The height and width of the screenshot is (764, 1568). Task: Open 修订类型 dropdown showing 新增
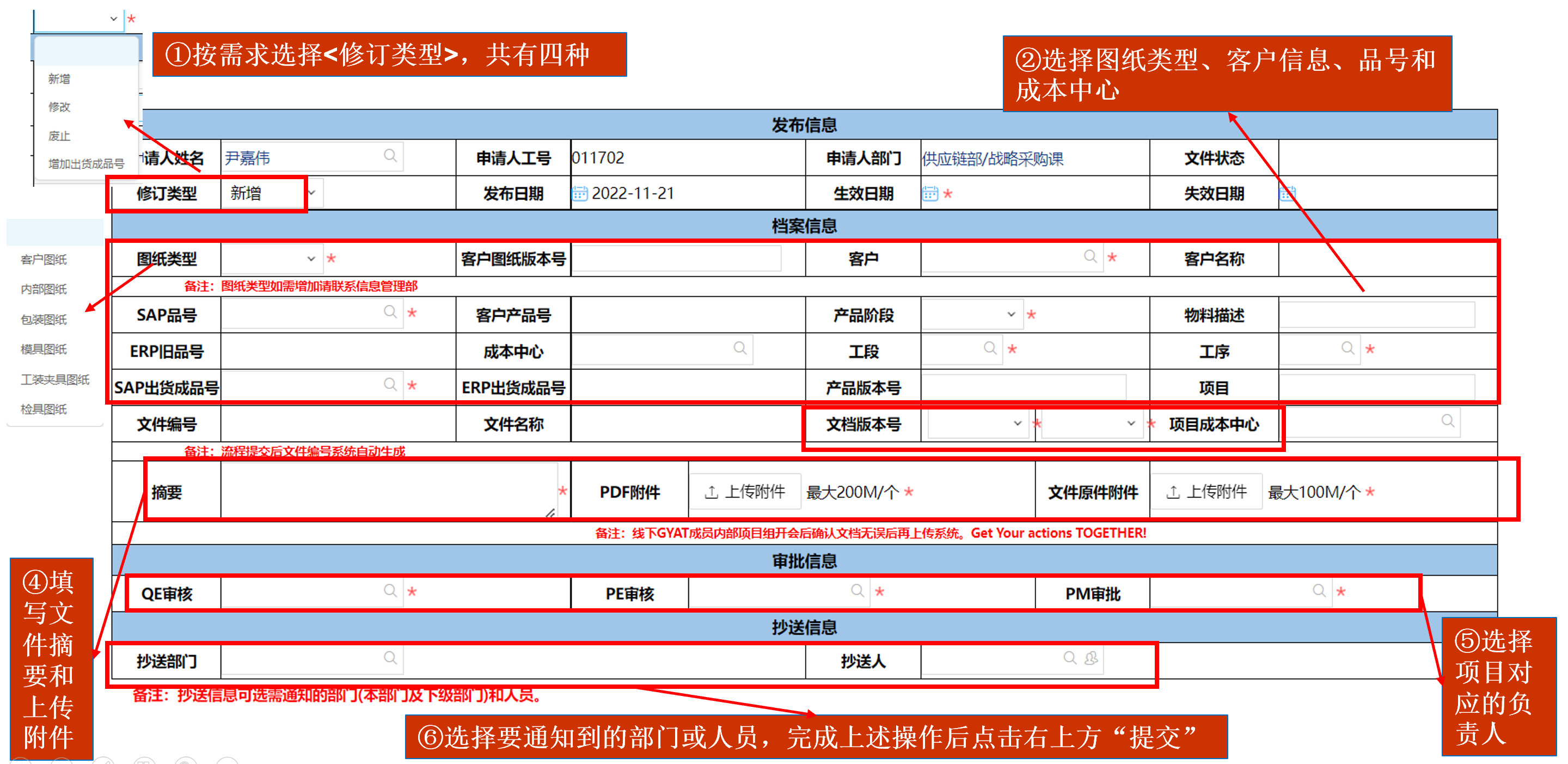pos(272,194)
